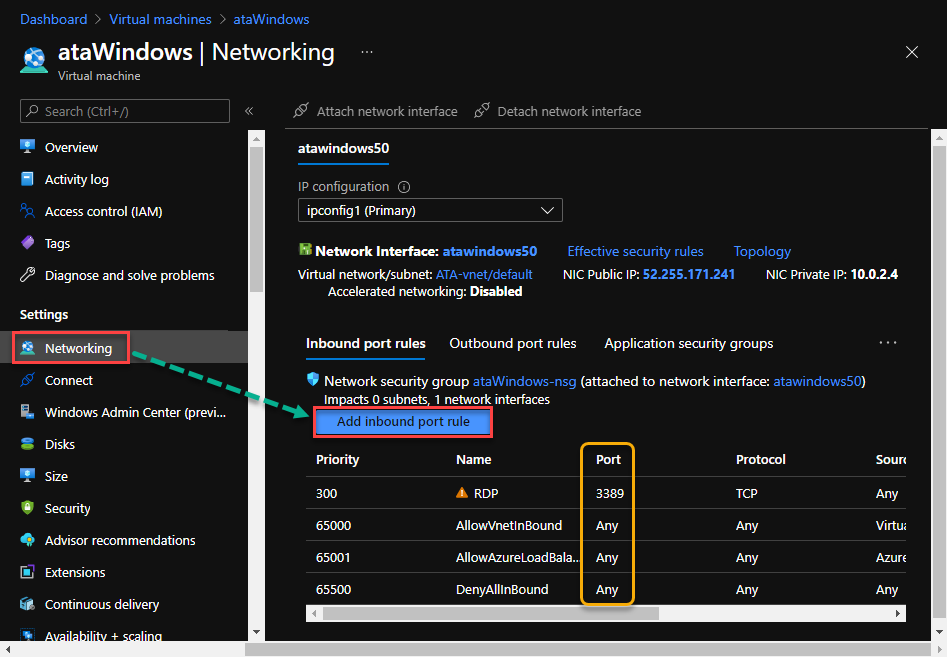Click the Advisor recommendations cloud icon
Viewport: 947px width, 657px height.
point(27,540)
